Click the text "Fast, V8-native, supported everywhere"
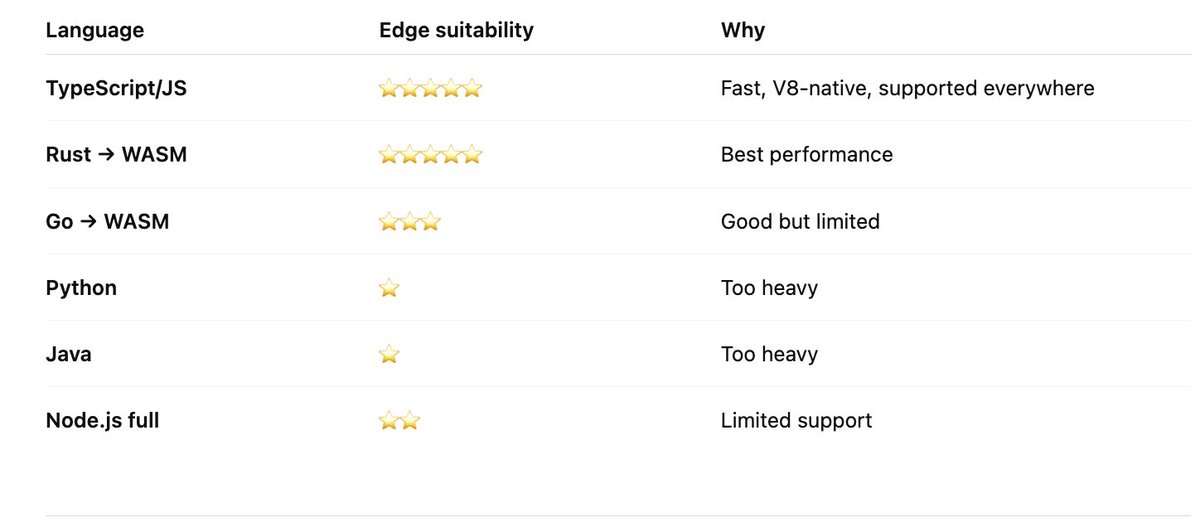 (x=907, y=89)
